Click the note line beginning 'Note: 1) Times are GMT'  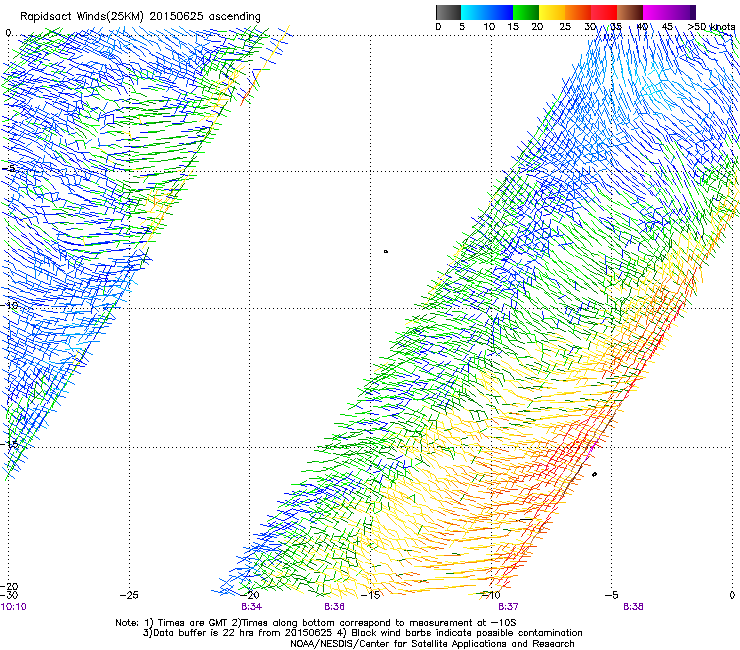click(316, 623)
